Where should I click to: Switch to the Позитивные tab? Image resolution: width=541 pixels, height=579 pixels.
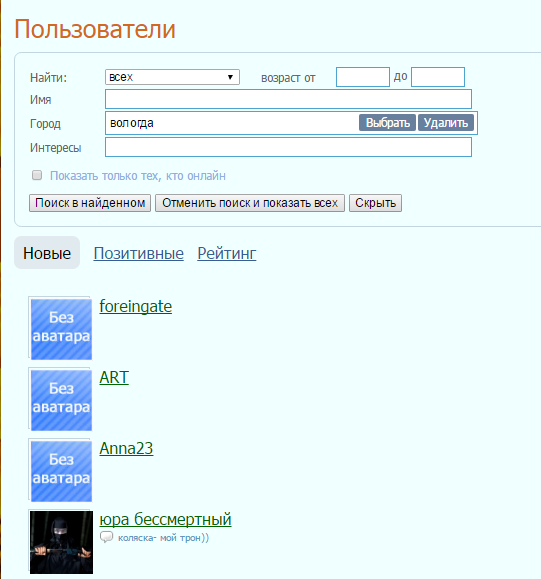click(138, 253)
